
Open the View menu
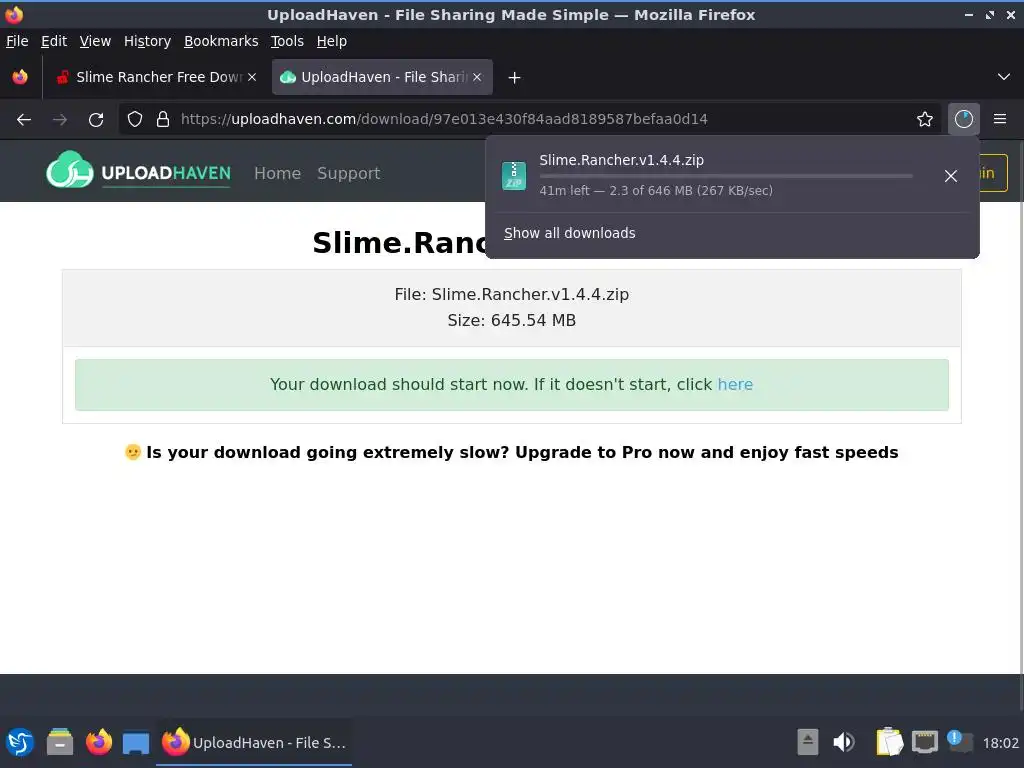pos(95,41)
